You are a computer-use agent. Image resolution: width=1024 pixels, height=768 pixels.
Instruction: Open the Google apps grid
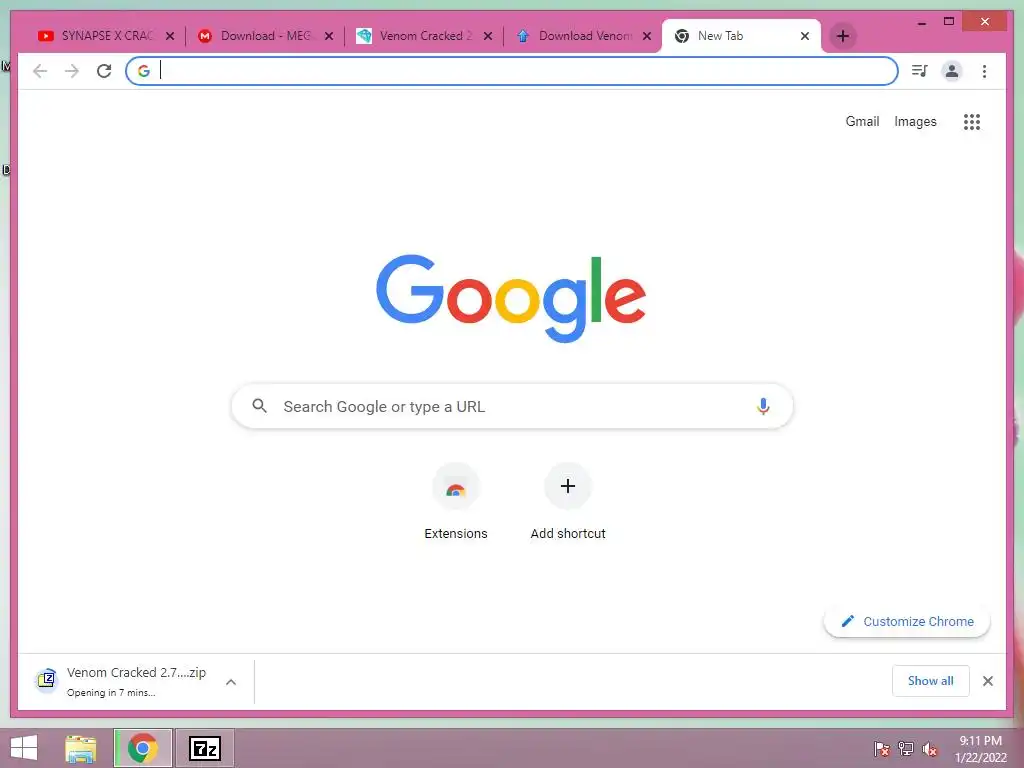[x=972, y=121]
